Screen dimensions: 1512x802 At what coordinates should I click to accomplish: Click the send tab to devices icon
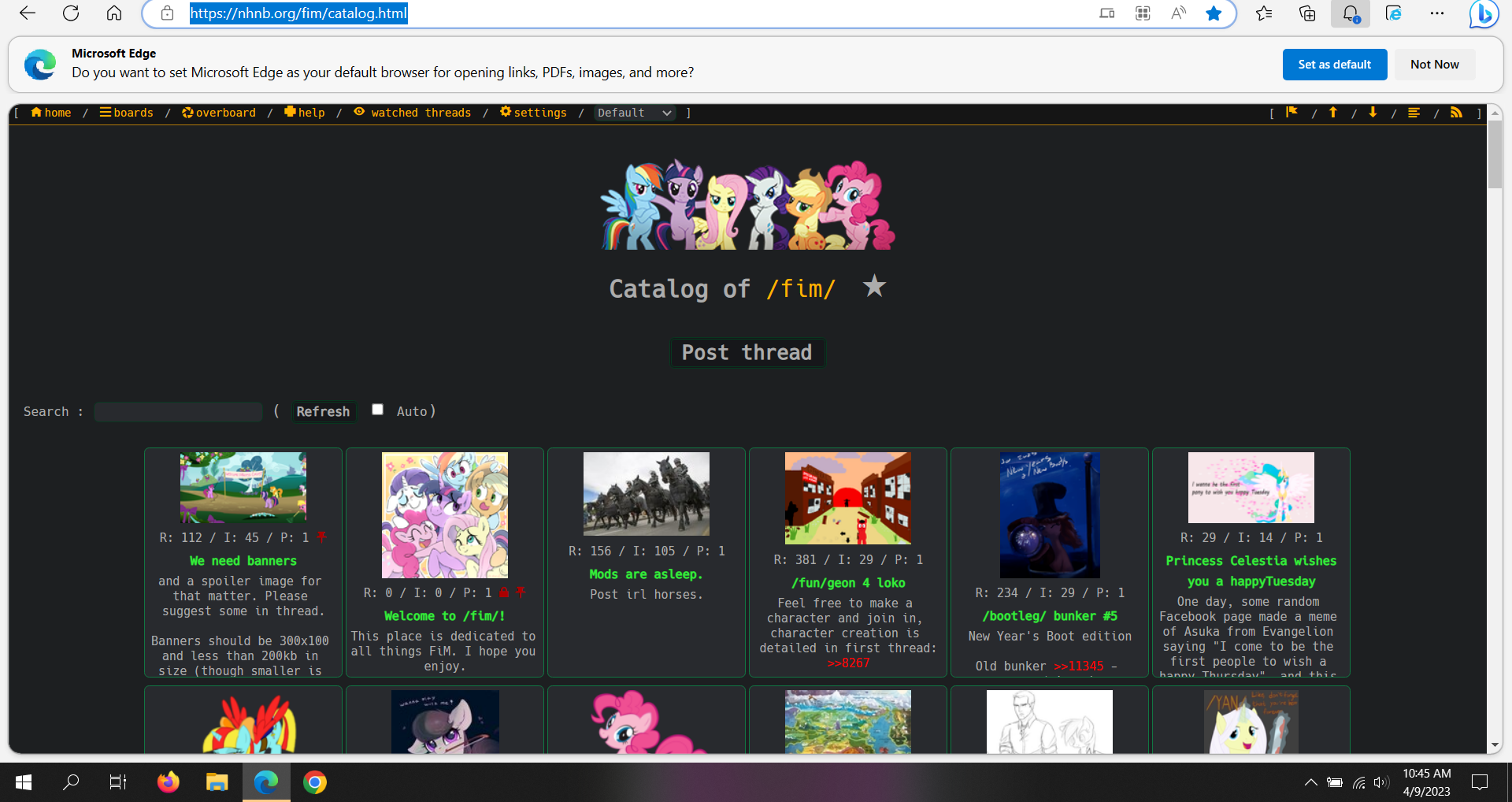pyautogui.click(x=1107, y=13)
